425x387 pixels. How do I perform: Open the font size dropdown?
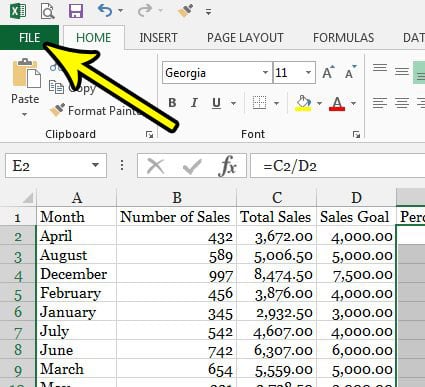308,72
